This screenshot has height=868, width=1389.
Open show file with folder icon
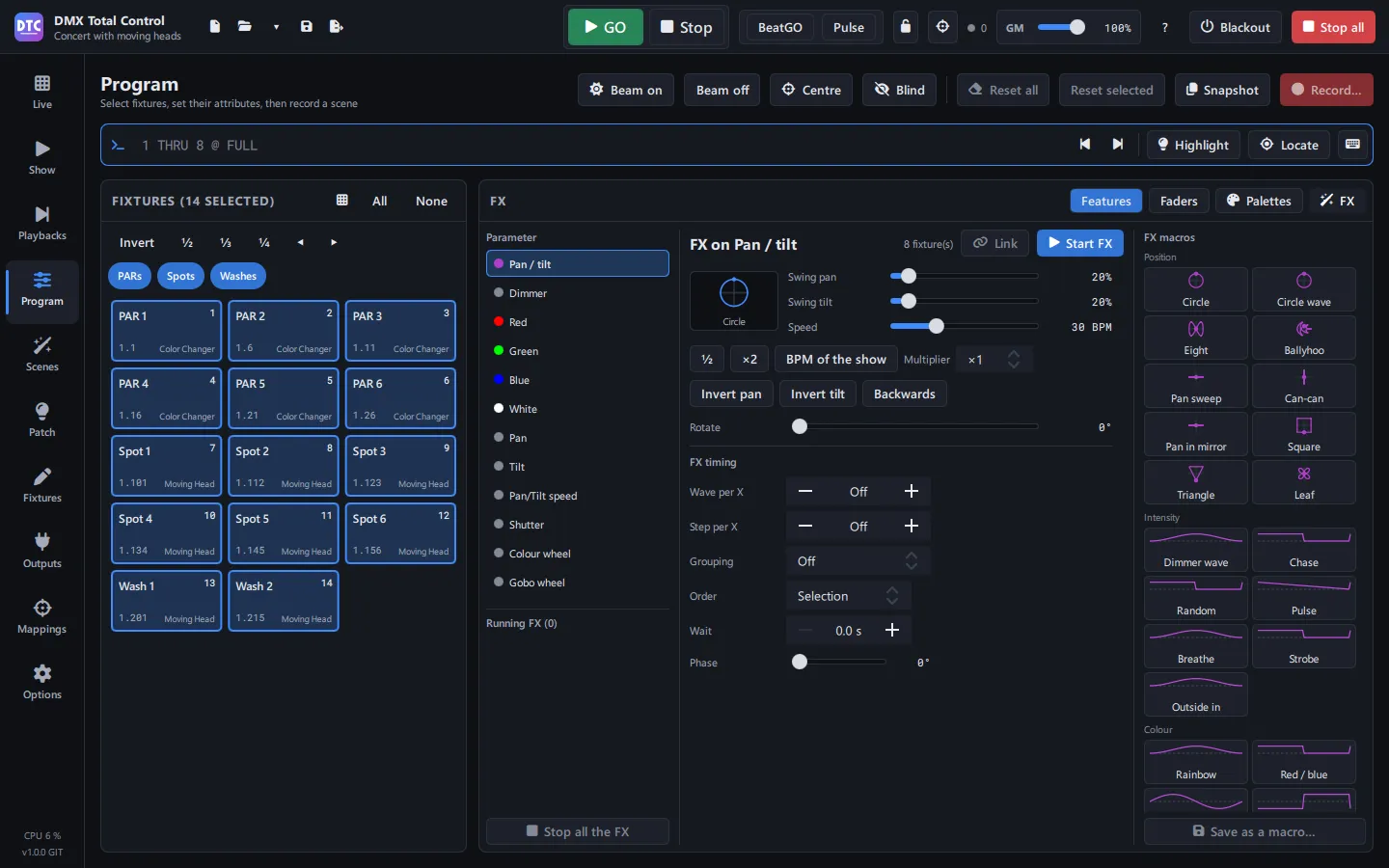245,27
